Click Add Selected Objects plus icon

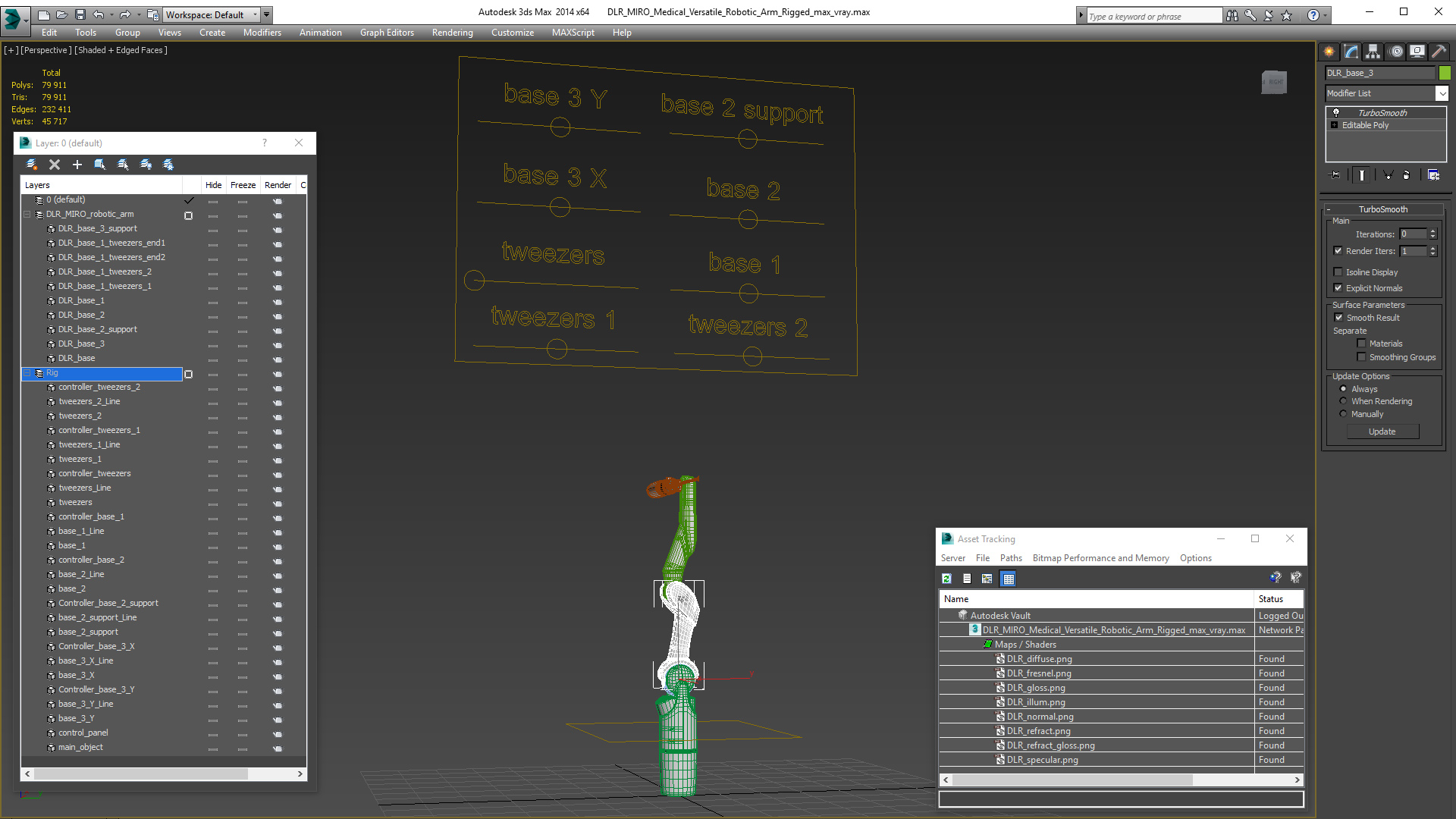tap(77, 165)
